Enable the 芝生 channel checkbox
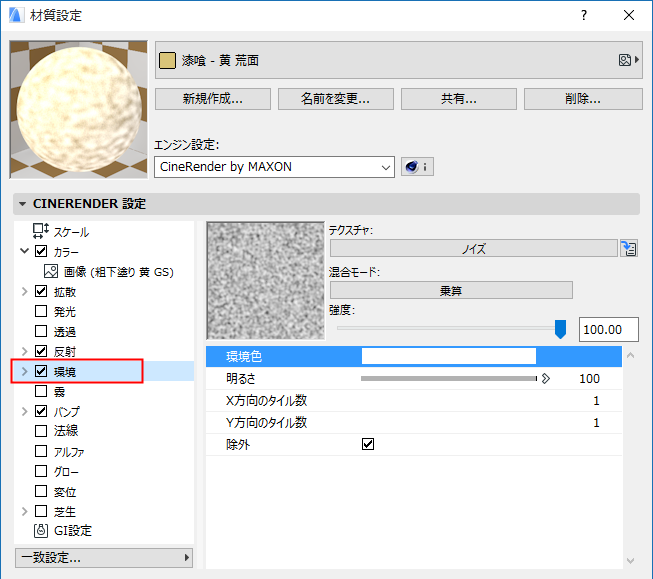The height and width of the screenshot is (579, 653). tap(41, 511)
